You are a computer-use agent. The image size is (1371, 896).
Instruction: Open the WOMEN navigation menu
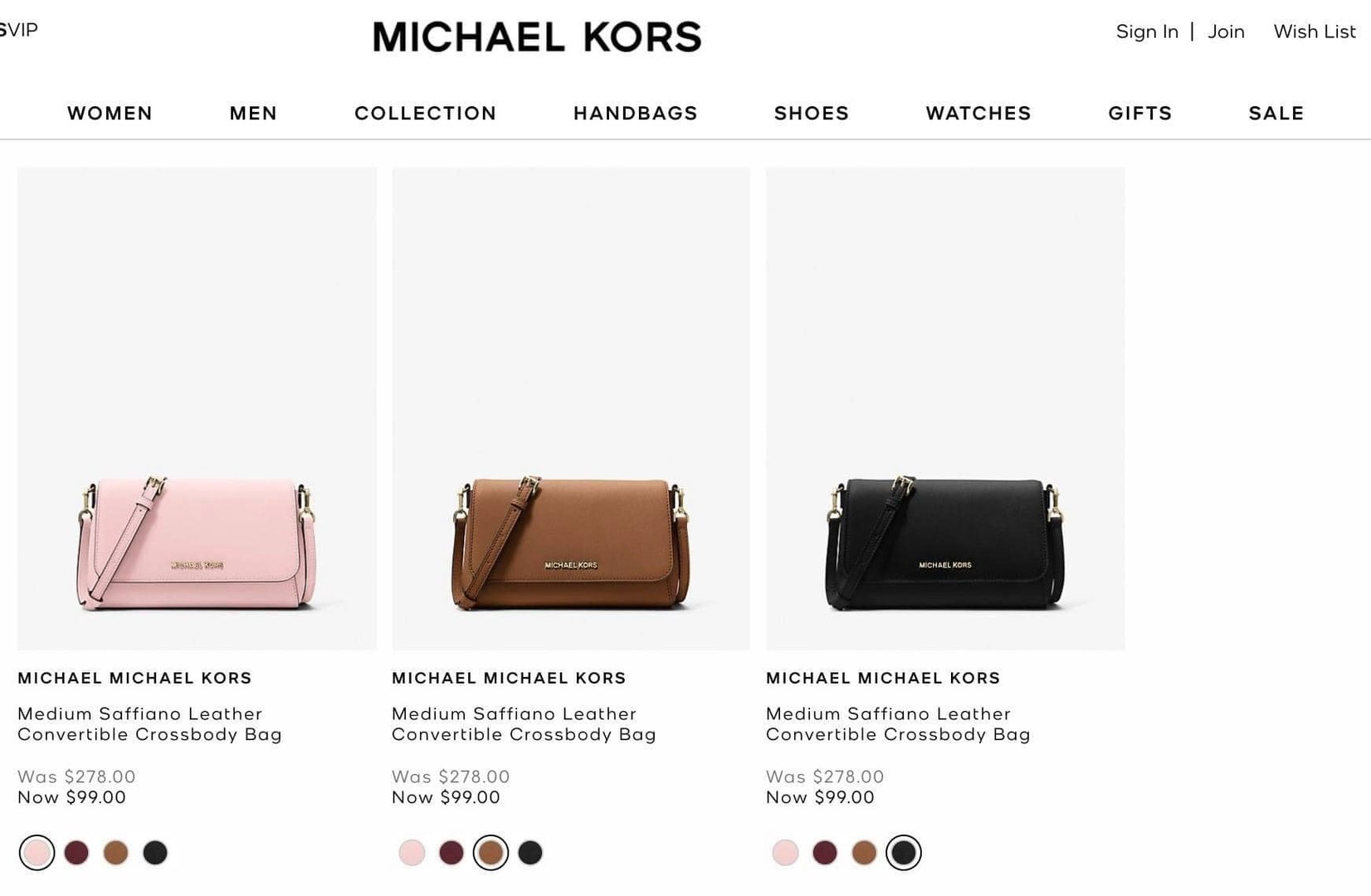[110, 113]
